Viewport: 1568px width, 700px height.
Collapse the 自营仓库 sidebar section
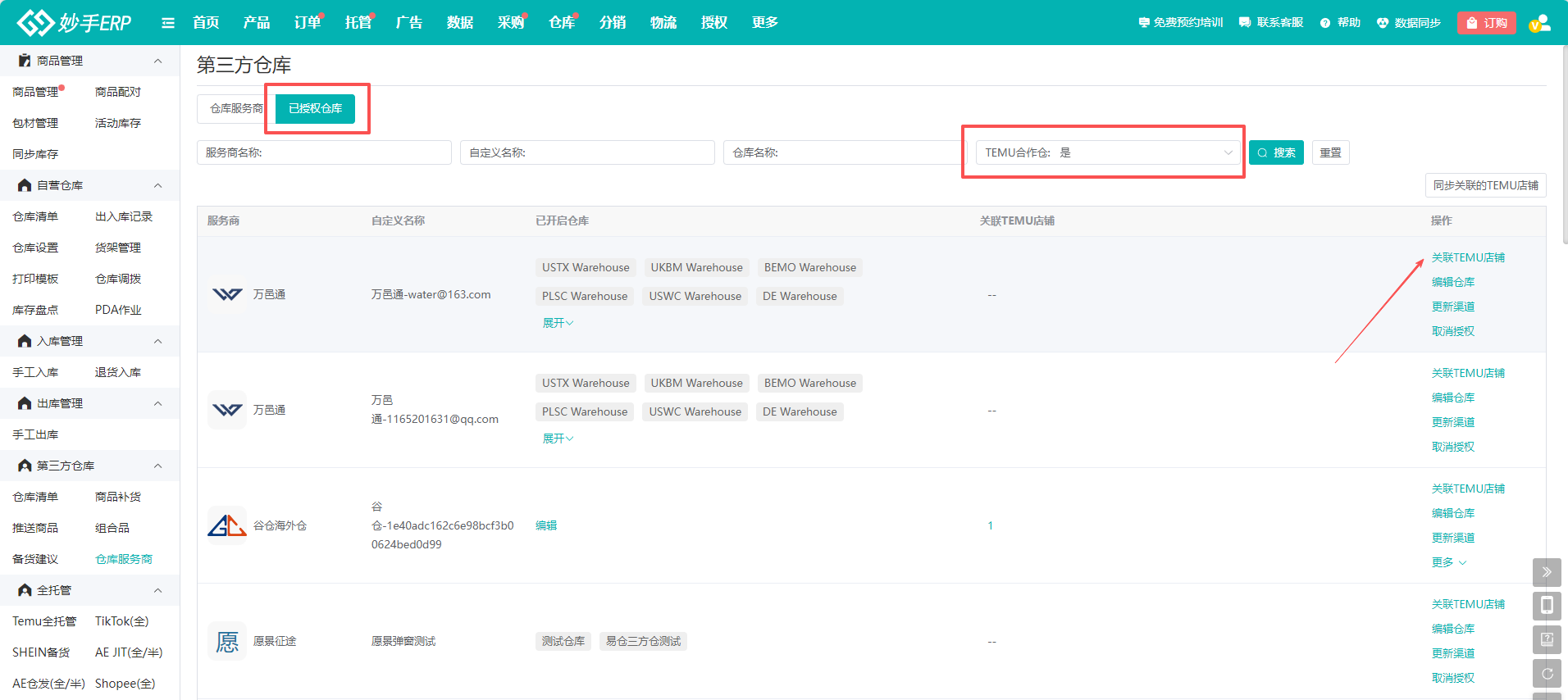[157, 185]
